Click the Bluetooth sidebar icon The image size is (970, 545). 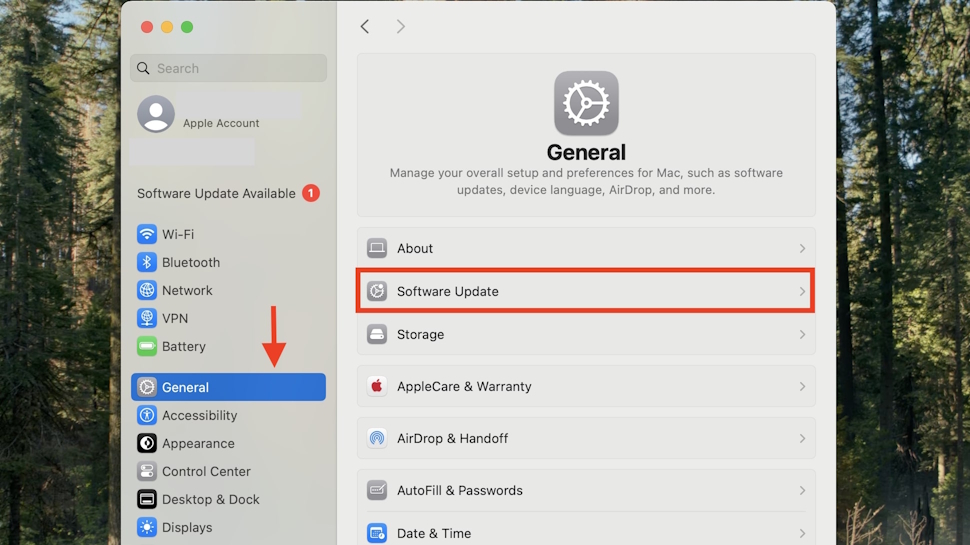click(x=147, y=262)
